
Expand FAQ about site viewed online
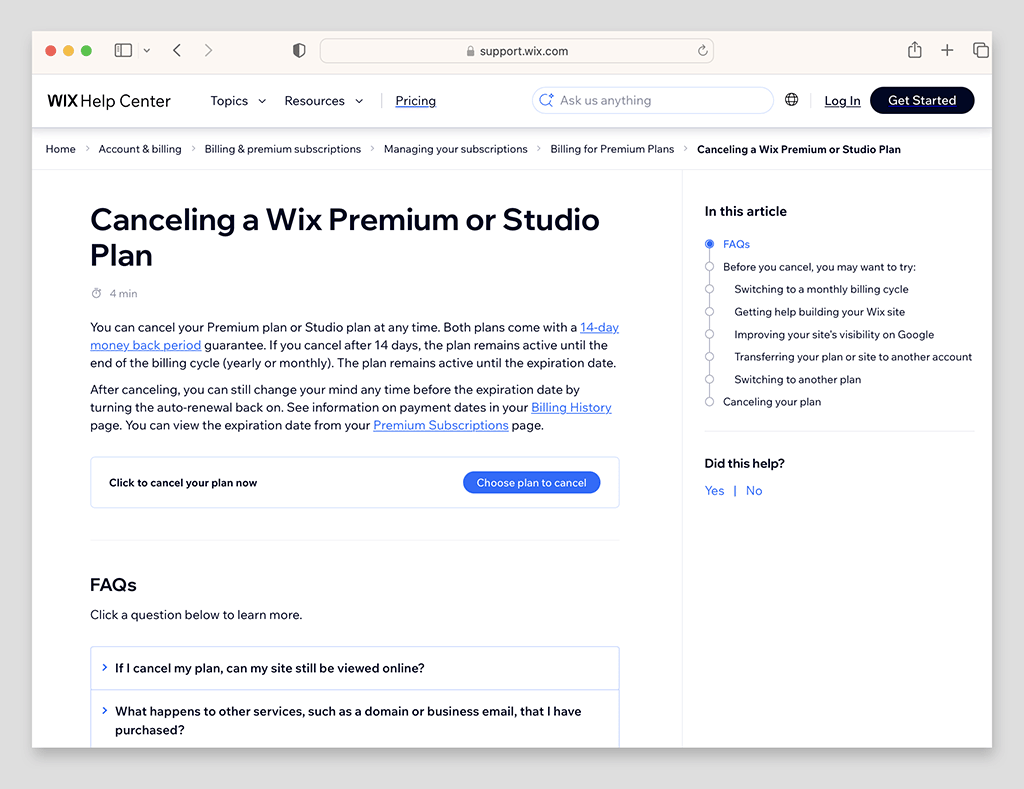click(x=355, y=668)
